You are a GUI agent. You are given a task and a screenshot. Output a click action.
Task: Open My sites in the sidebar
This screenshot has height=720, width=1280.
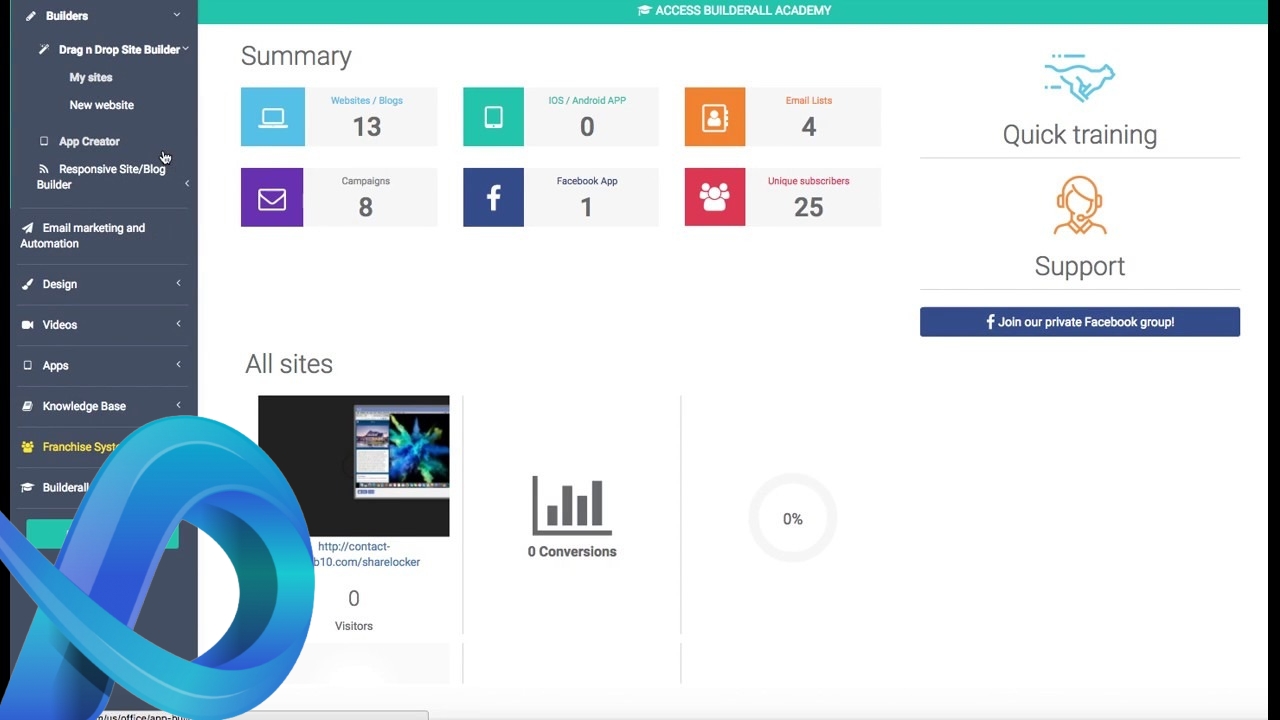(x=91, y=77)
